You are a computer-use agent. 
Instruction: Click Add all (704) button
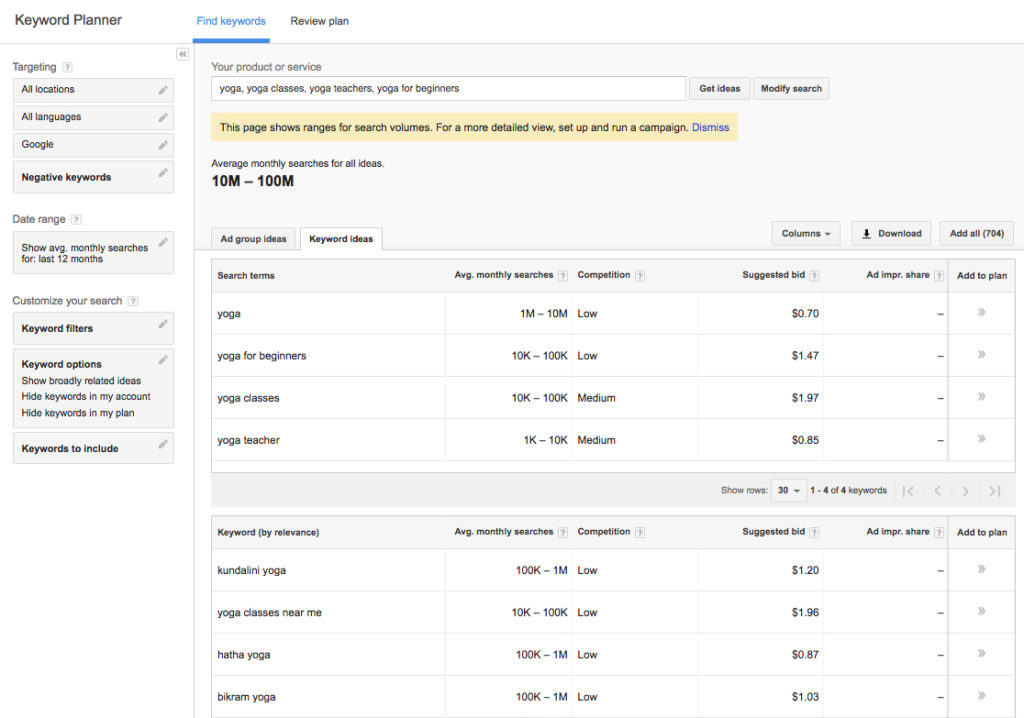(976, 234)
